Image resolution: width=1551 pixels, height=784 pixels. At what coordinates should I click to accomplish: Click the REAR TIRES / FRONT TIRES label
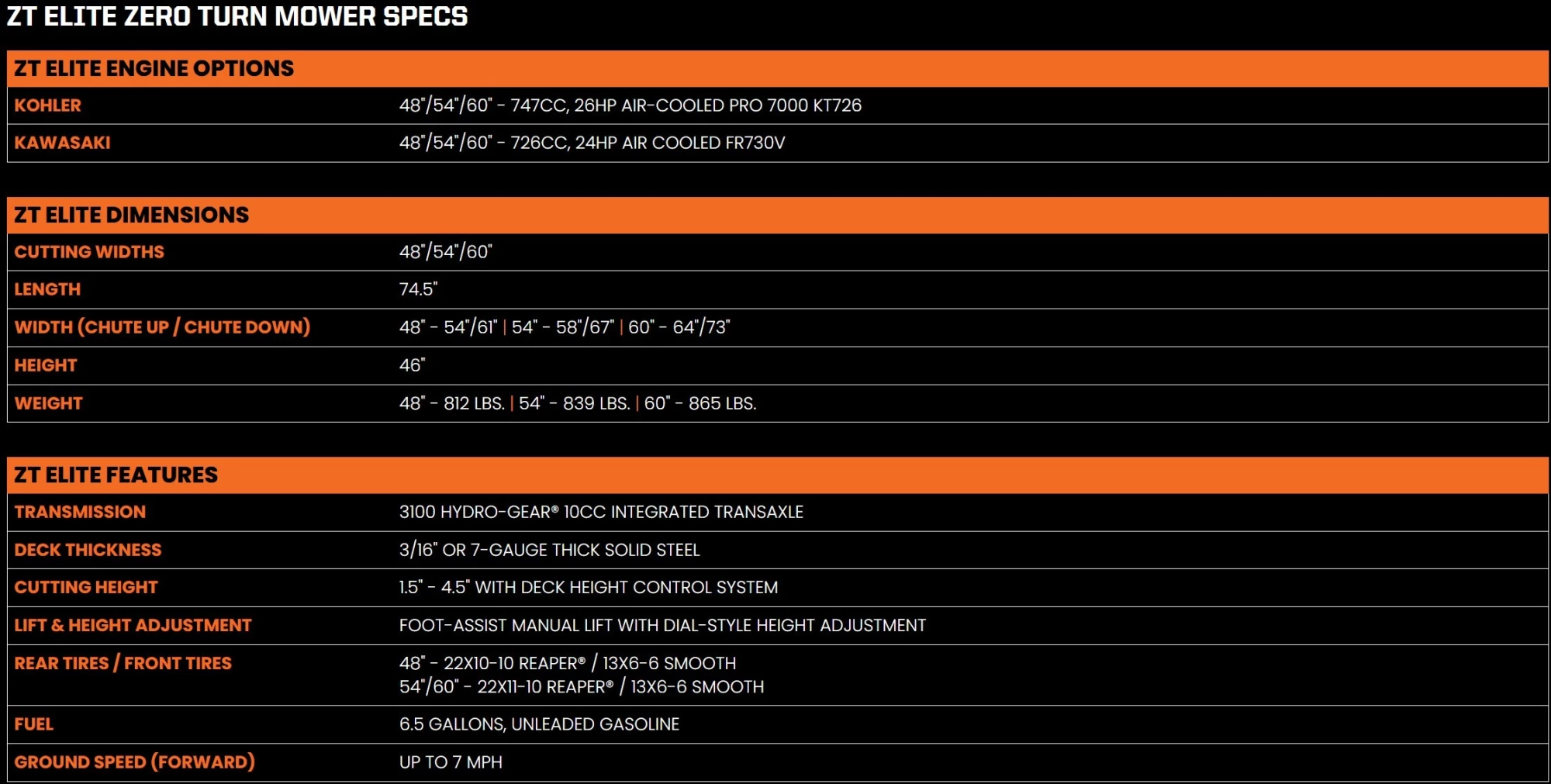[123, 663]
